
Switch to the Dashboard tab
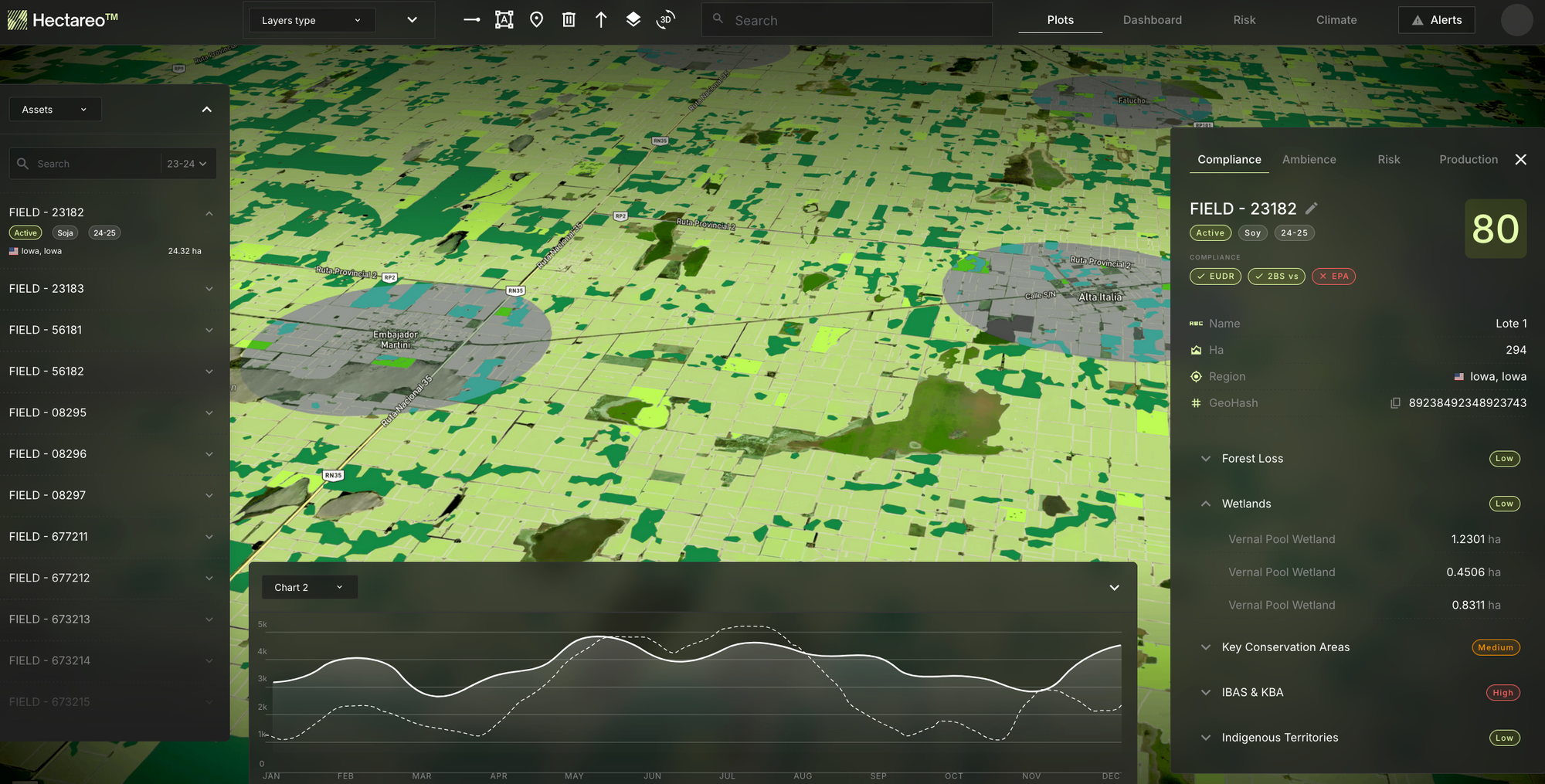coord(1152,20)
